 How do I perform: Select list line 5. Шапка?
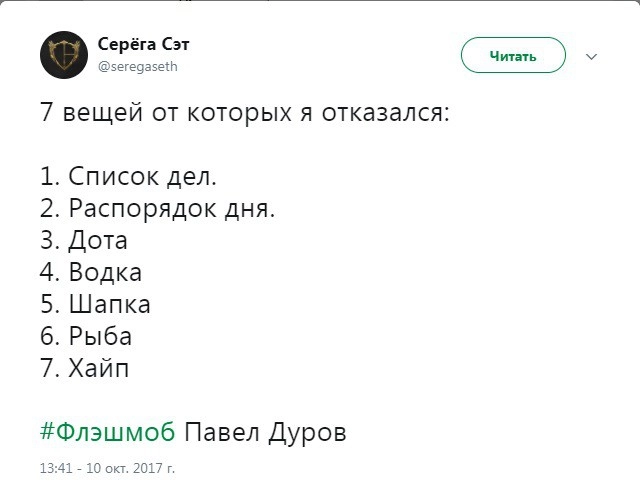pos(95,304)
